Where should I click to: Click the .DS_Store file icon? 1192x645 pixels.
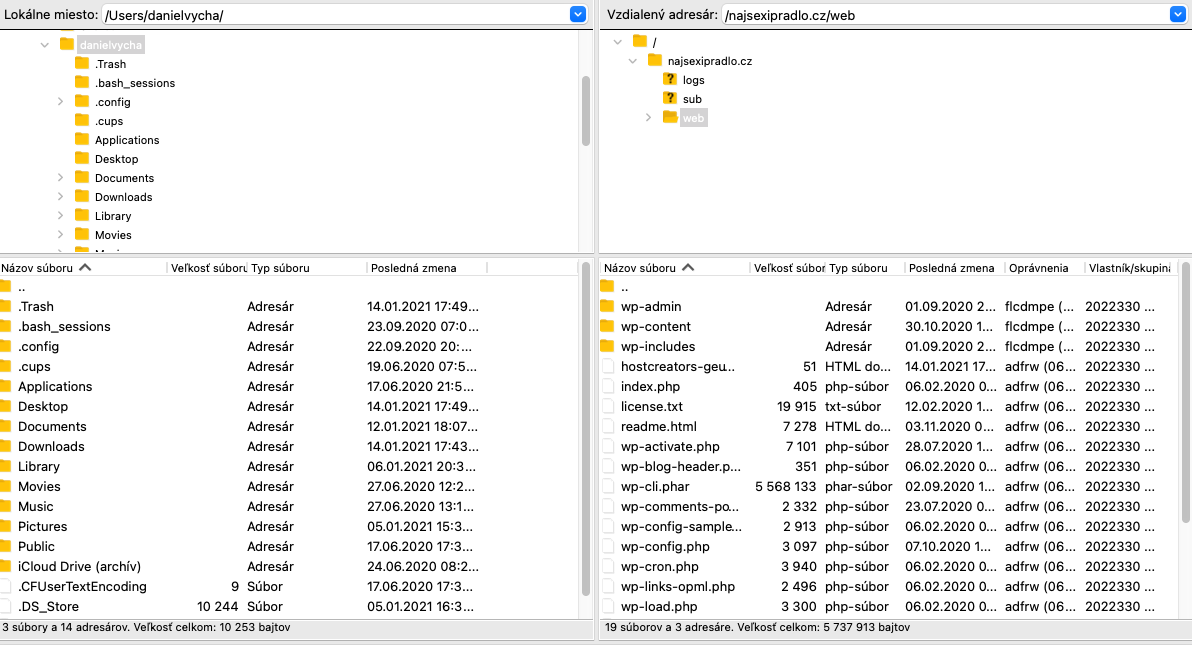5,606
